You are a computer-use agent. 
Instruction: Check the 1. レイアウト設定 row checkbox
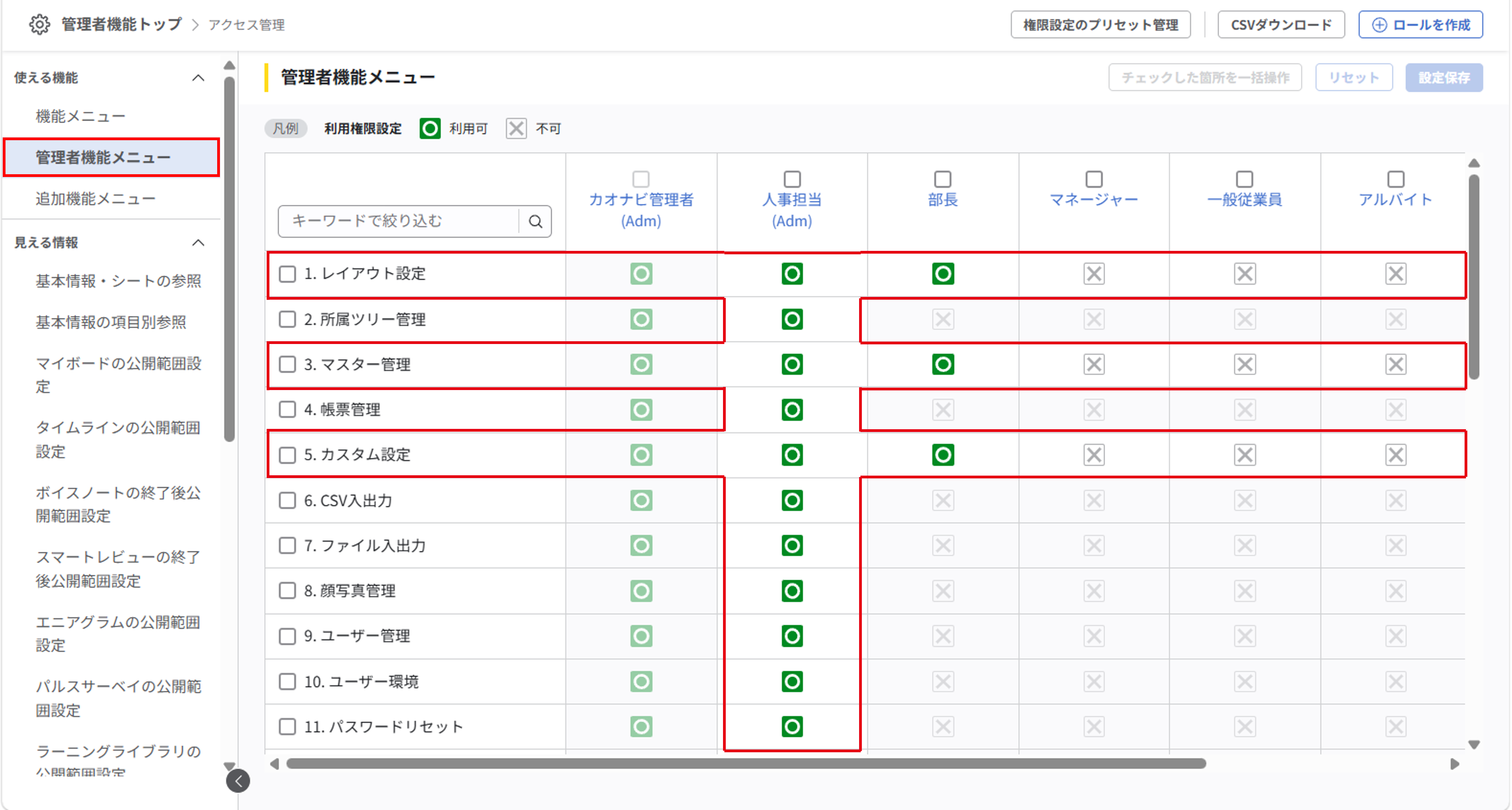(287, 274)
